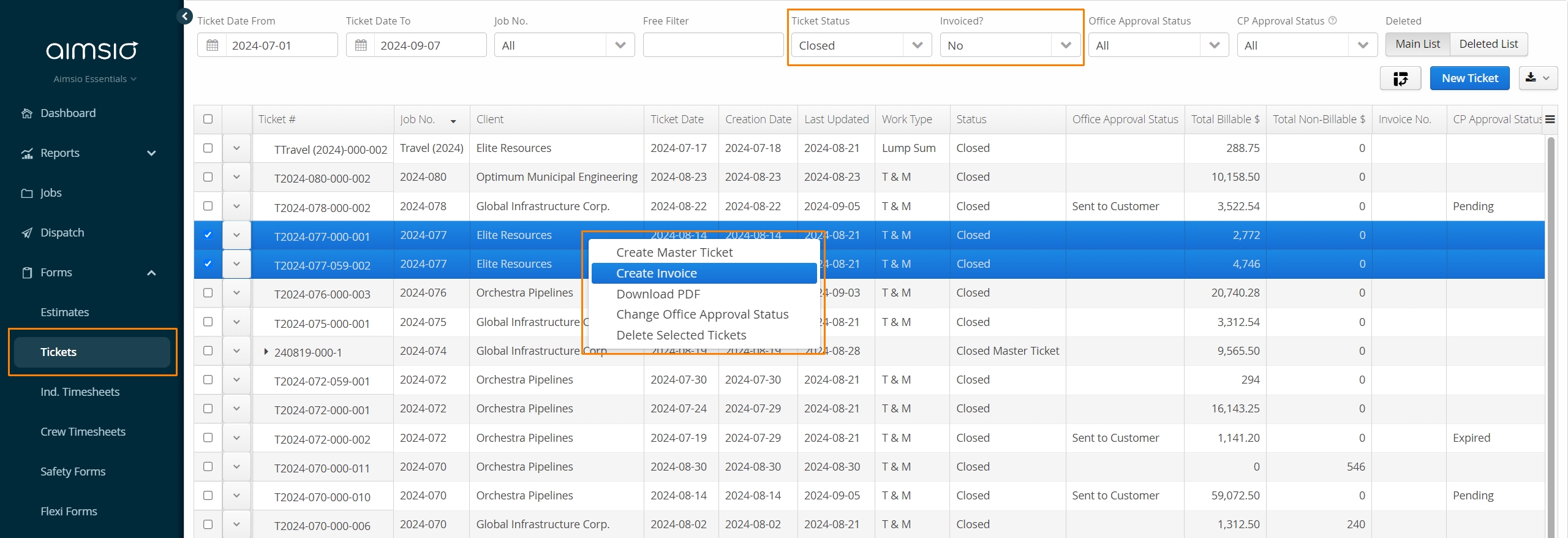Sort by the Total Billable $ column header
The height and width of the screenshot is (538, 1568).
pyautogui.click(x=1225, y=119)
